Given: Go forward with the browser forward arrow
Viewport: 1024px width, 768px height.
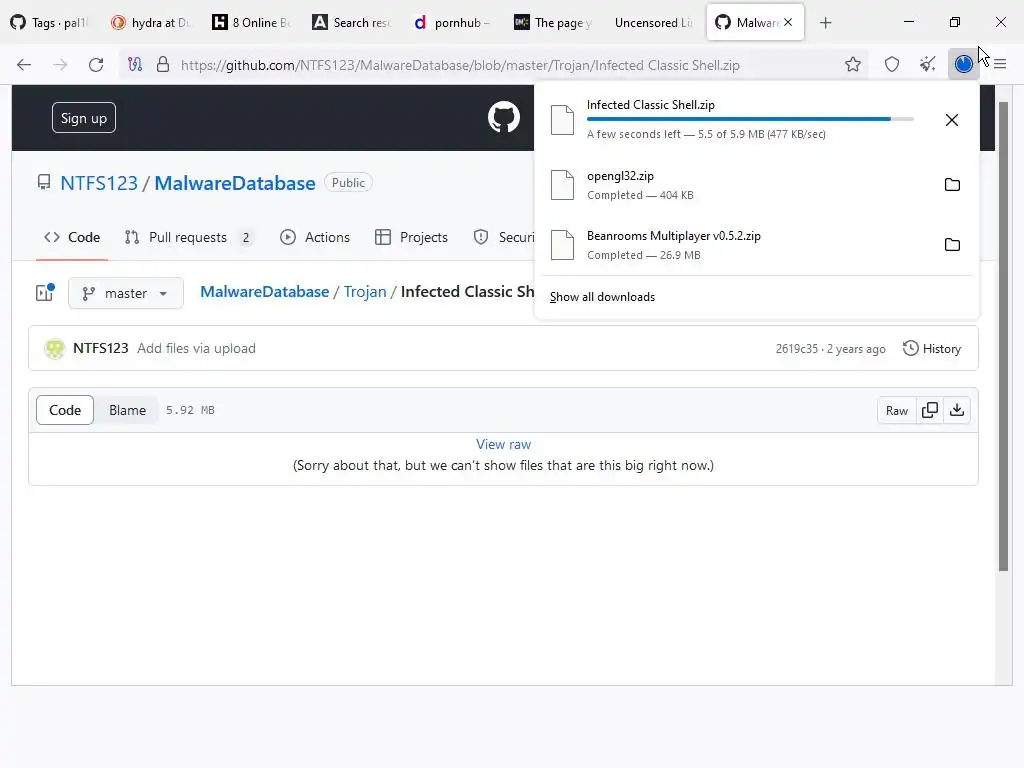Looking at the screenshot, I should point(60,65).
